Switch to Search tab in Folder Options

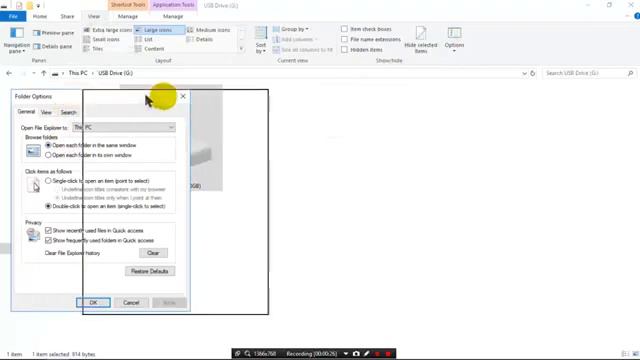68,112
